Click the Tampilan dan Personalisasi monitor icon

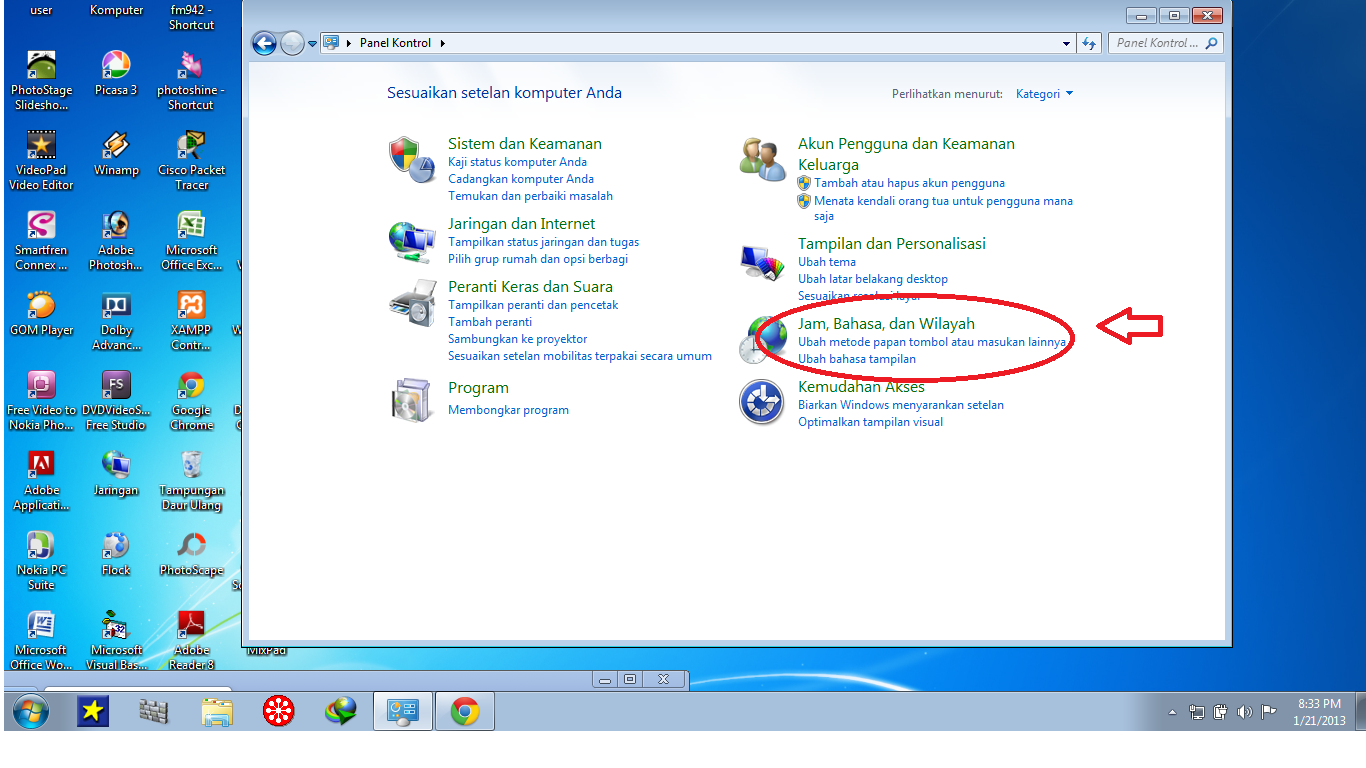763,262
